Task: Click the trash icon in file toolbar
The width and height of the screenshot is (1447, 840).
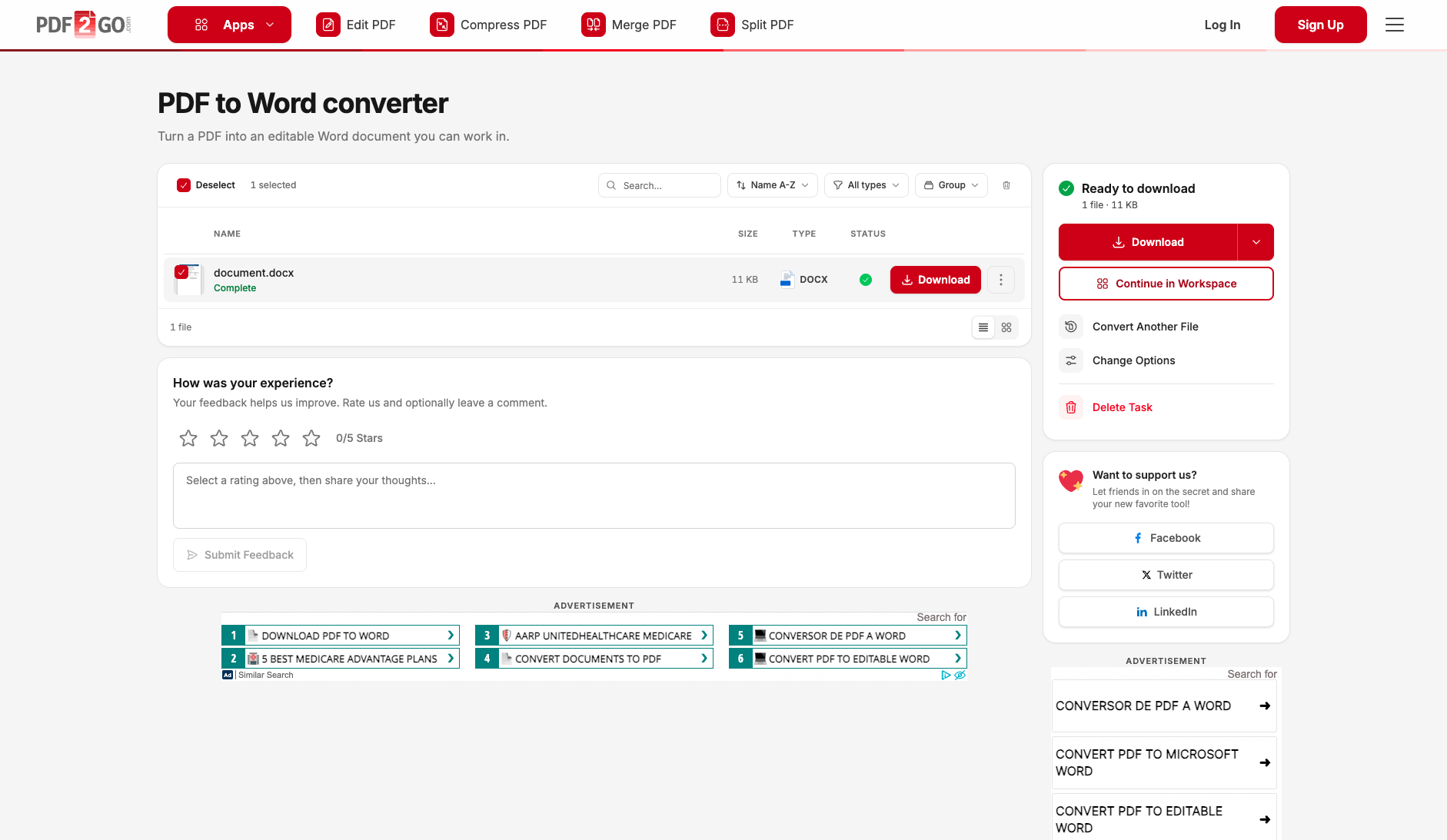Action: (x=1006, y=185)
